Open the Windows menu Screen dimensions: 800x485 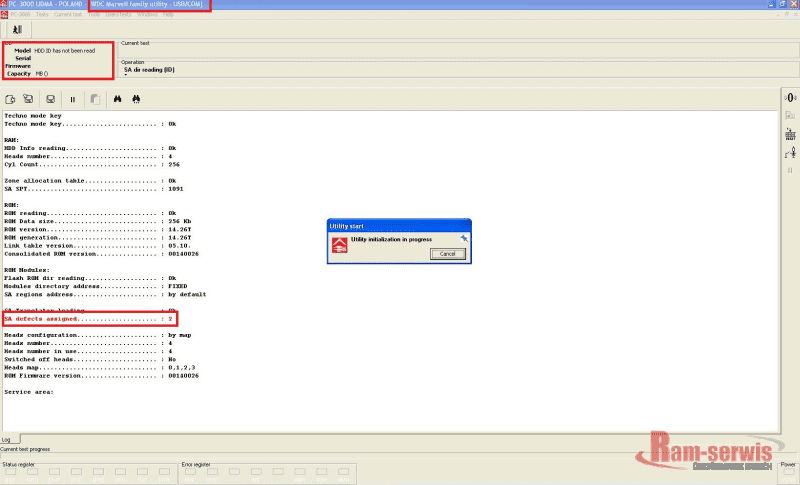click(146, 15)
